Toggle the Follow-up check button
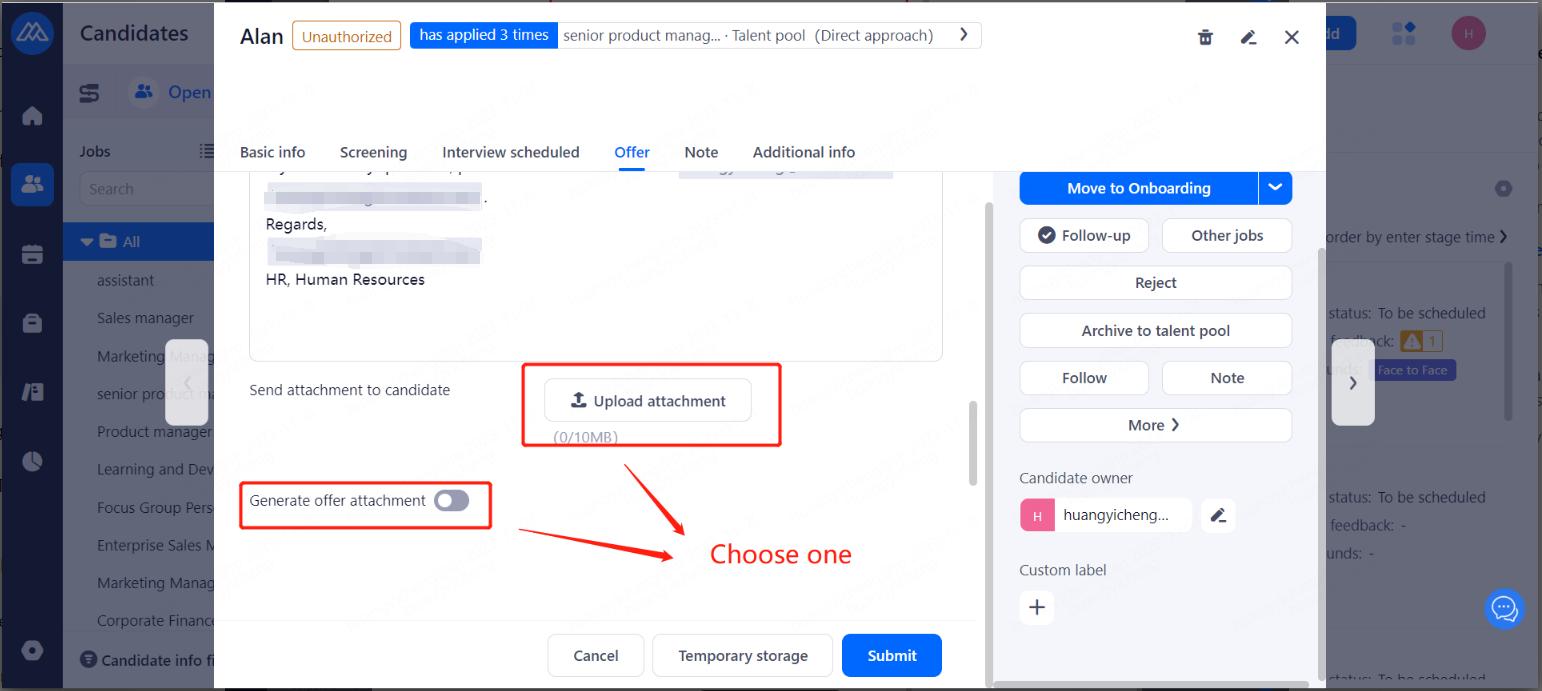 [x=1084, y=236]
